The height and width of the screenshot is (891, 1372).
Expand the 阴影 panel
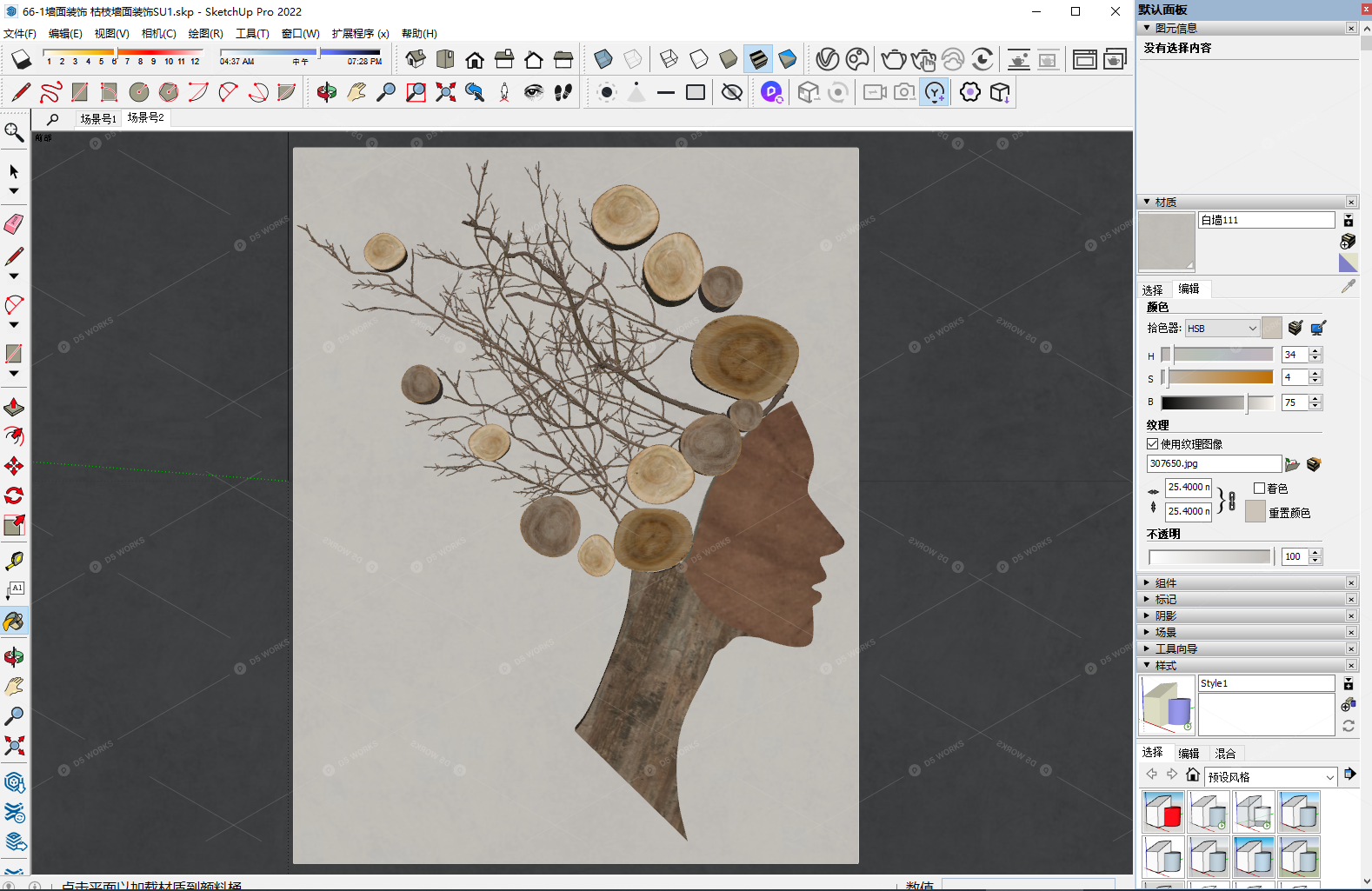click(x=1147, y=615)
